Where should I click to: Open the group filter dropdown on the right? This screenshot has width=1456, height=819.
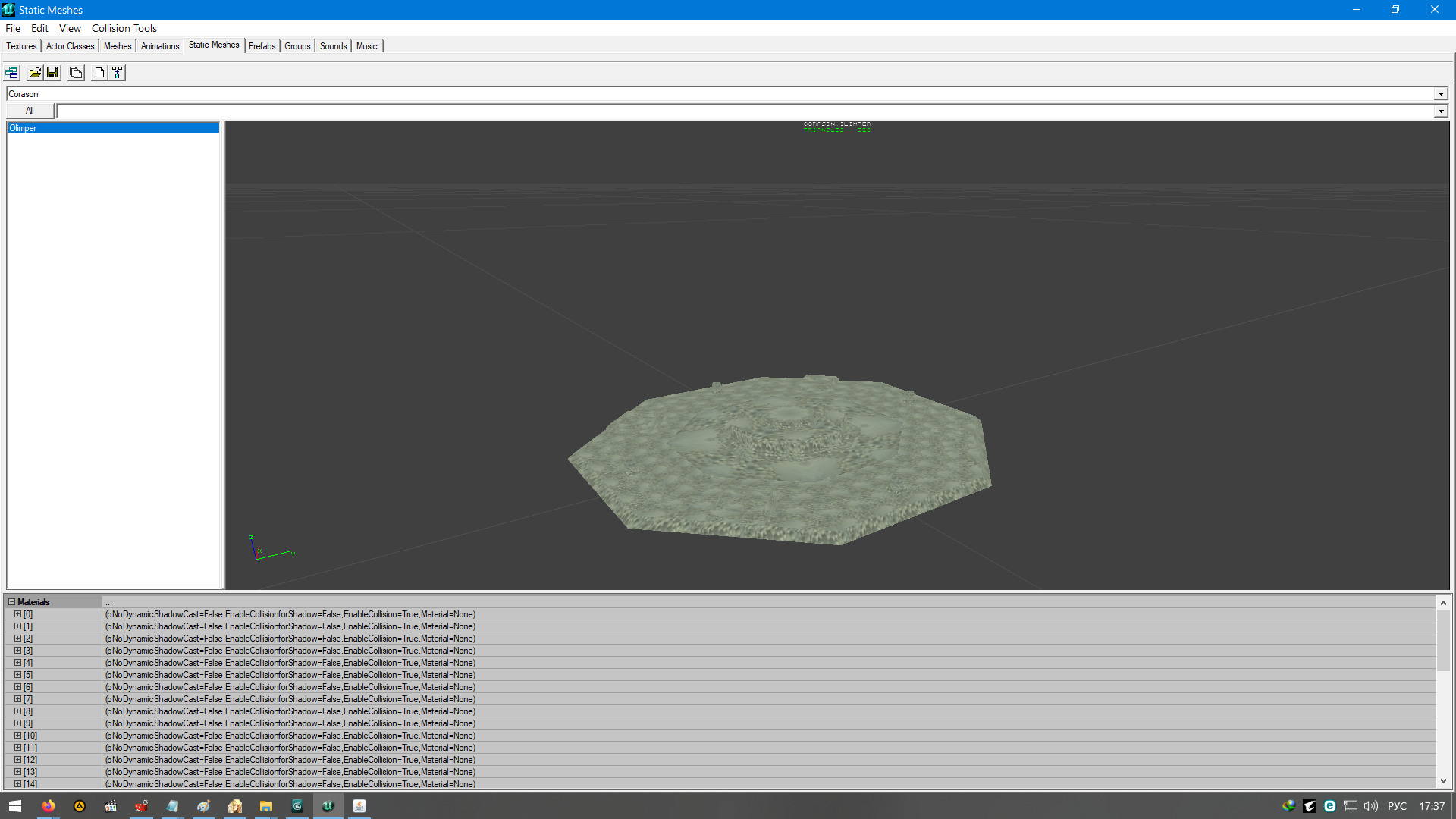[1440, 111]
